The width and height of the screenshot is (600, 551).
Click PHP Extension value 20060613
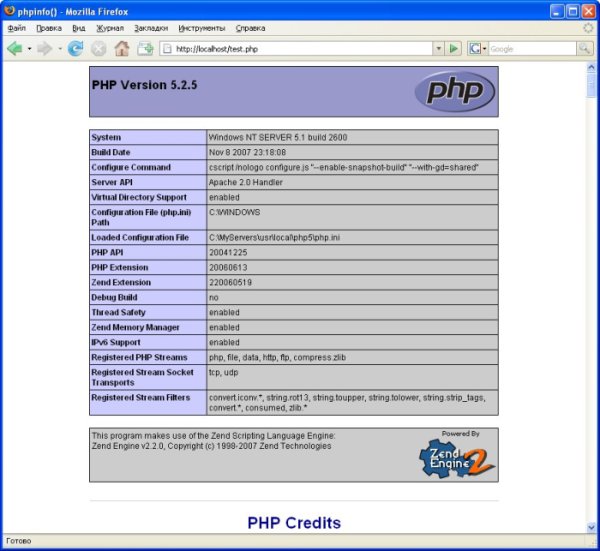(228, 267)
